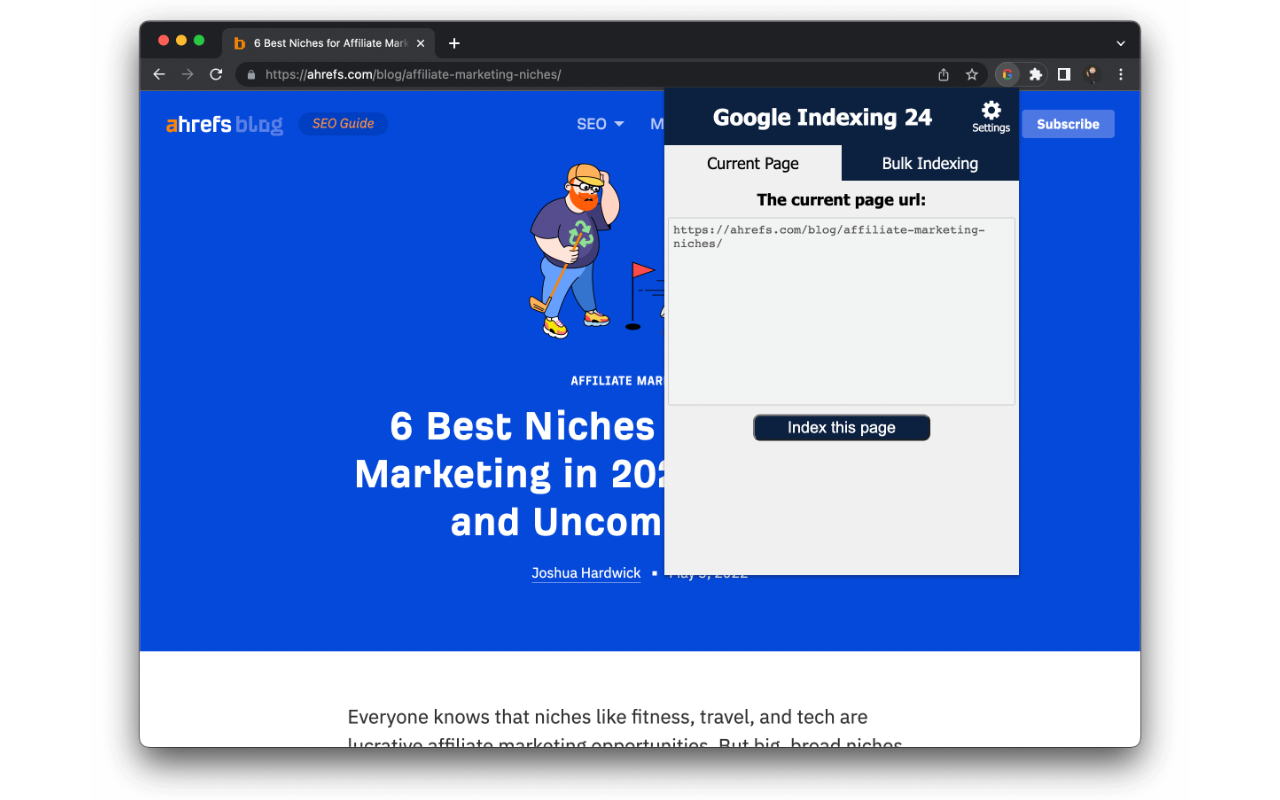The image size is (1280, 800).
Task: Bookmark the page via the star icon
Action: pyautogui.click(x=972, y=74)
